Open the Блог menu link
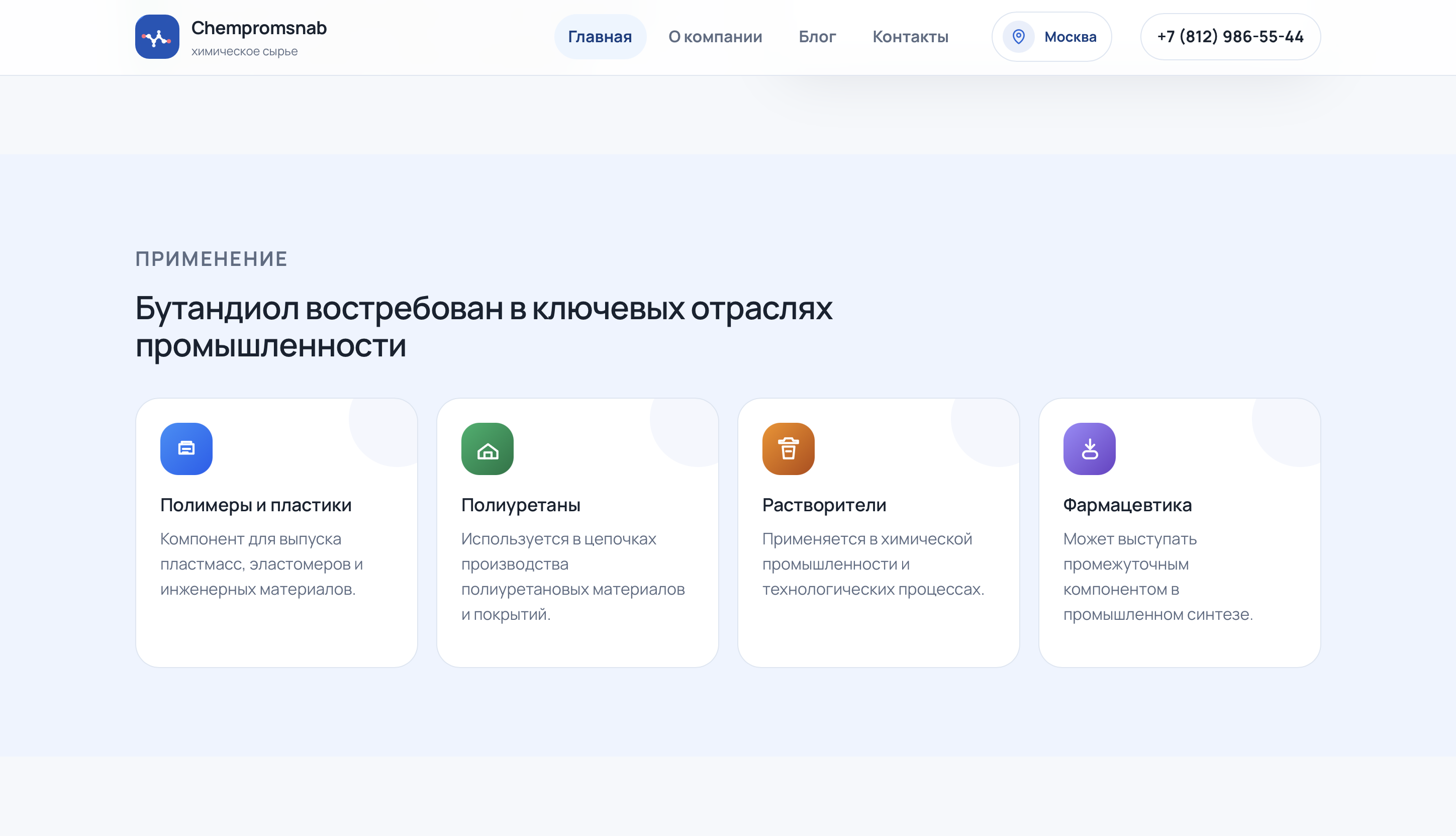1456x836 pixels. coord(817,37)
